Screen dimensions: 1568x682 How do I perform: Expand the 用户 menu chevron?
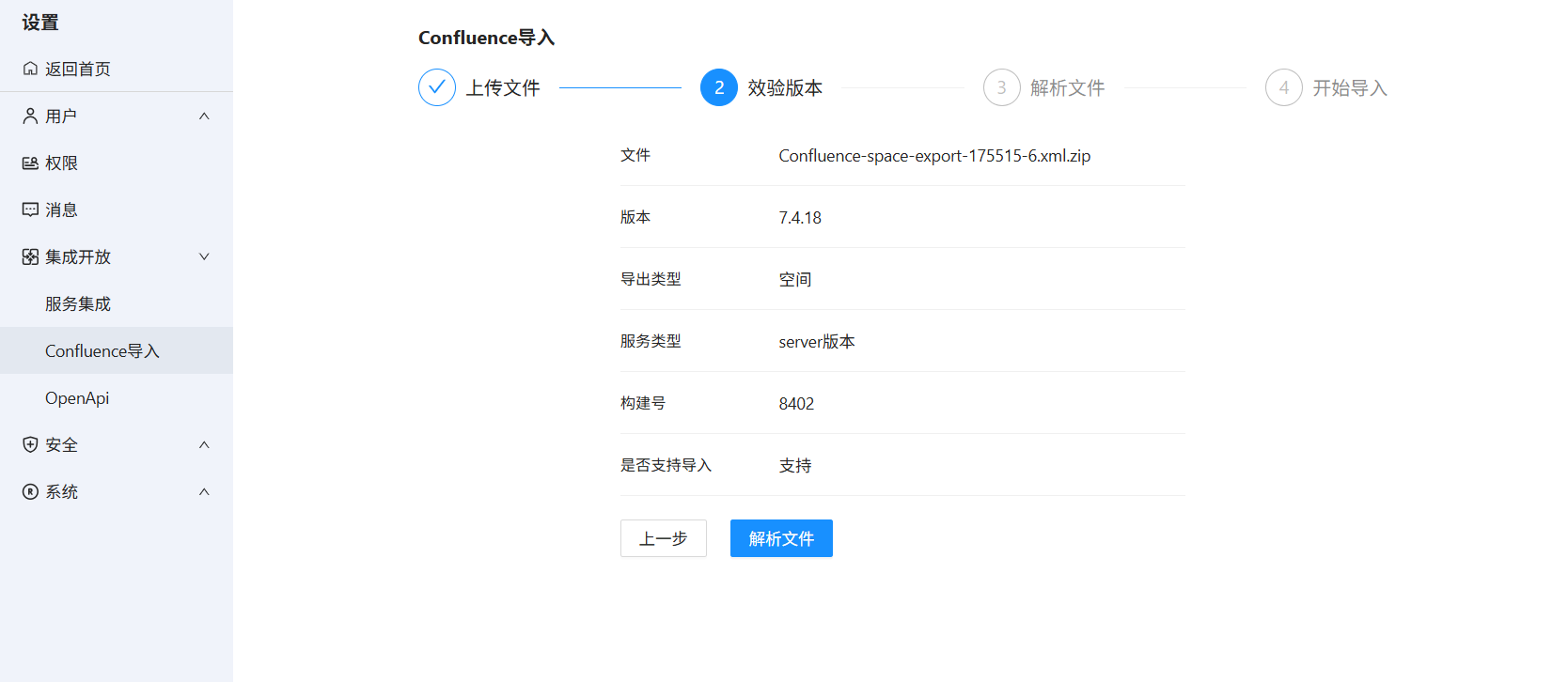coord(204,116)
